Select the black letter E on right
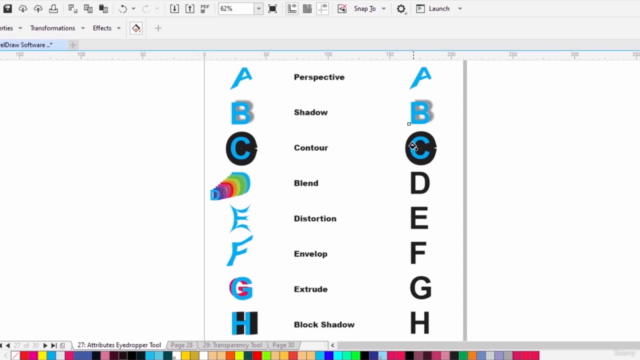This screenshot has height=360, width=640. click(419, 218)
